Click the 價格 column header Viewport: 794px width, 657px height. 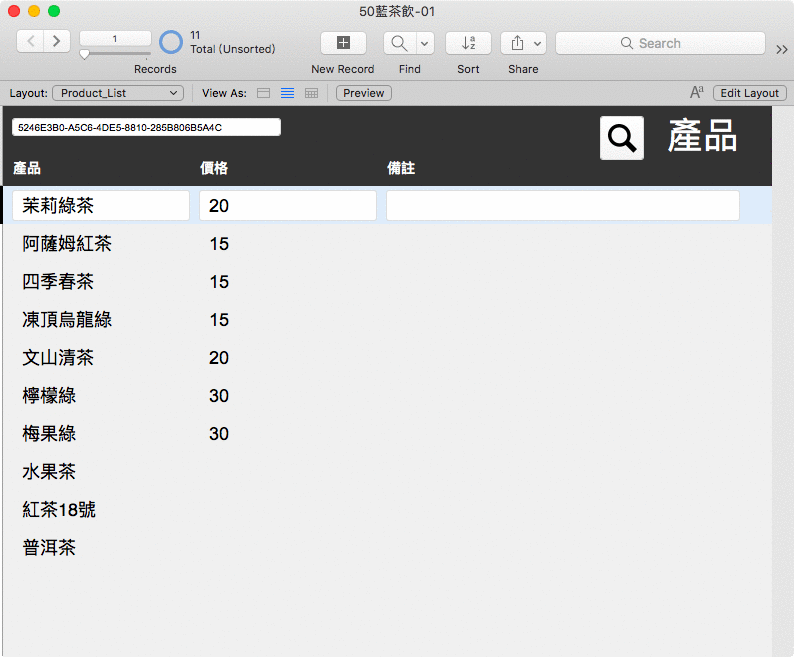click(x=214, y=168)
